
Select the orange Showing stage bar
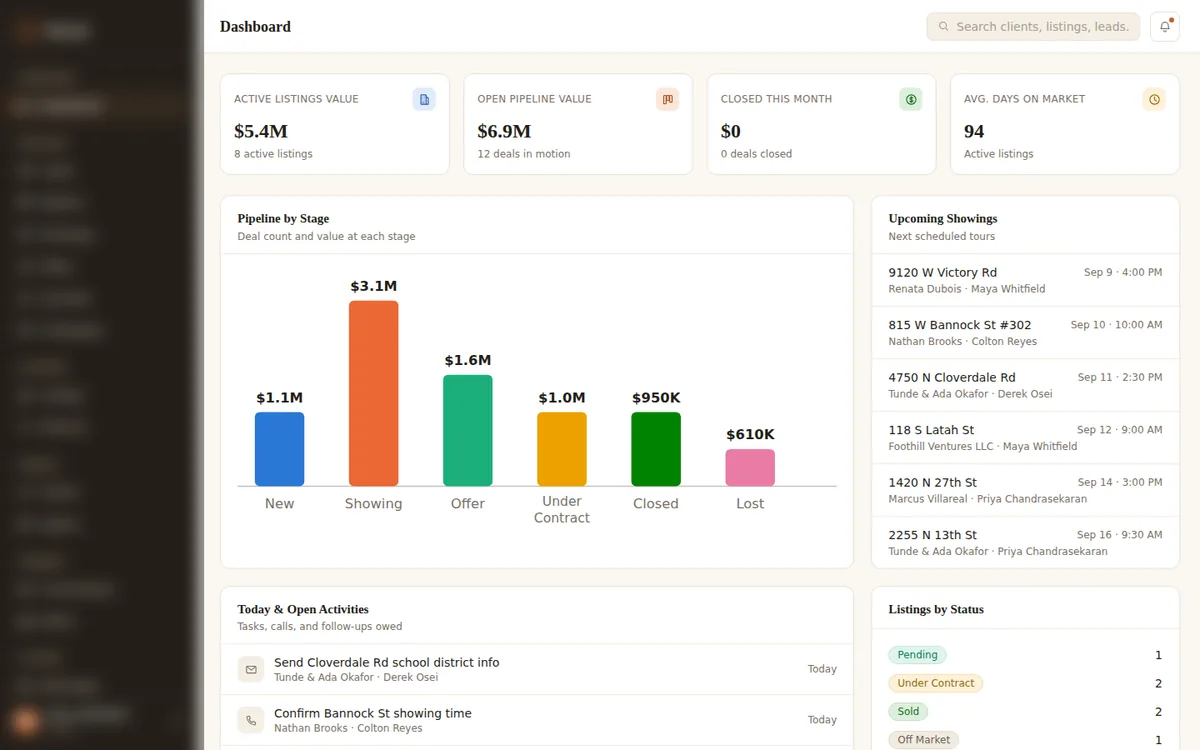(x=374, y=393)
